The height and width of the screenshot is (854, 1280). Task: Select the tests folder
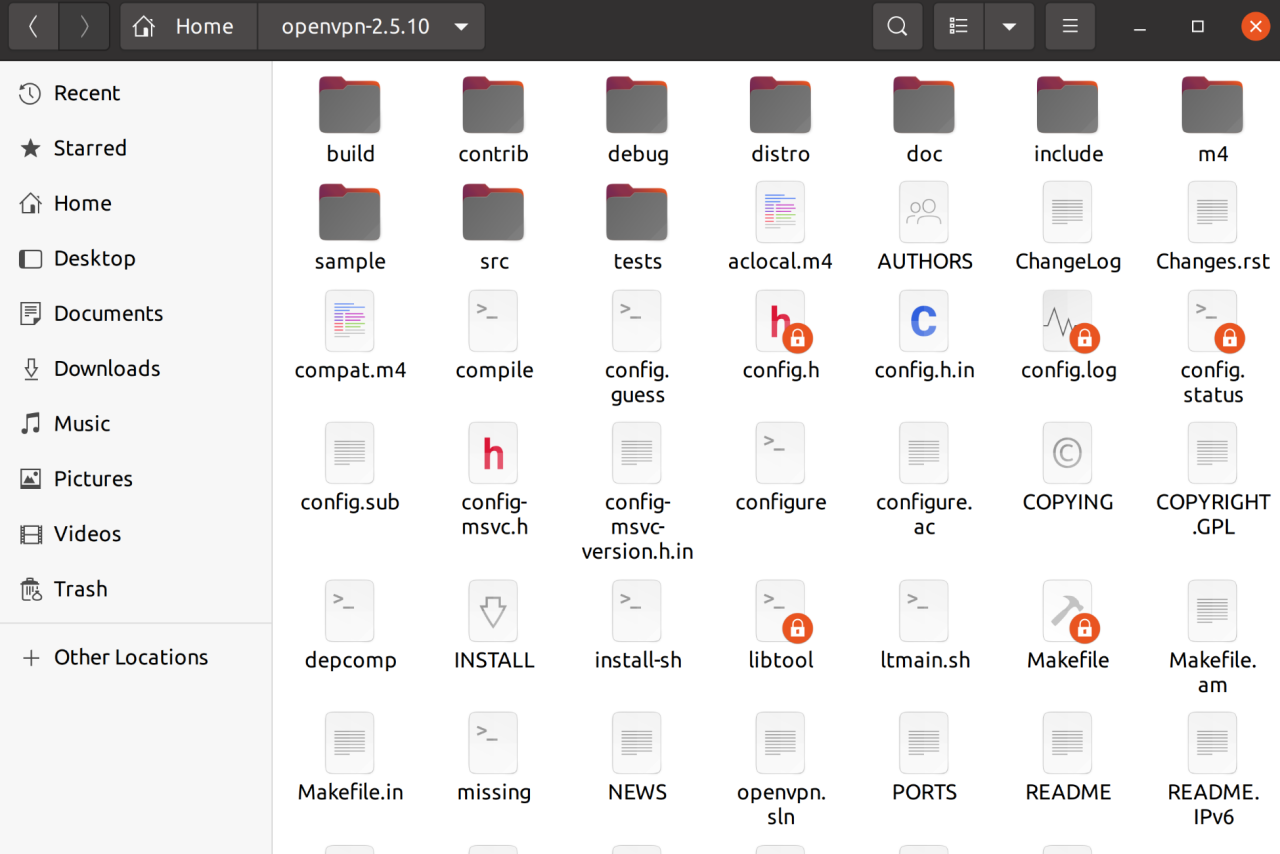coord(637,228)
